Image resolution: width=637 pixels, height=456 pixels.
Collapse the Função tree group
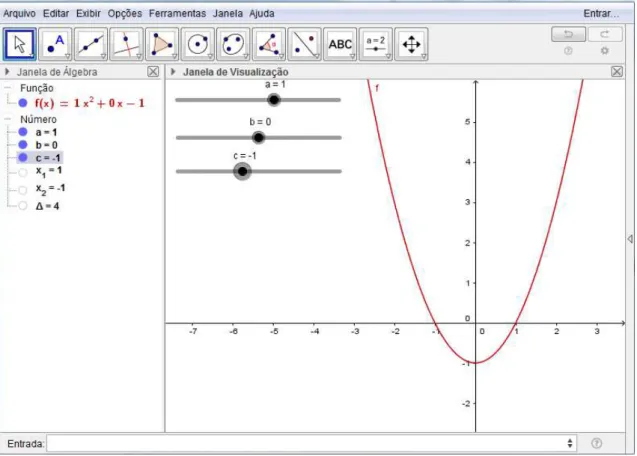8,88
